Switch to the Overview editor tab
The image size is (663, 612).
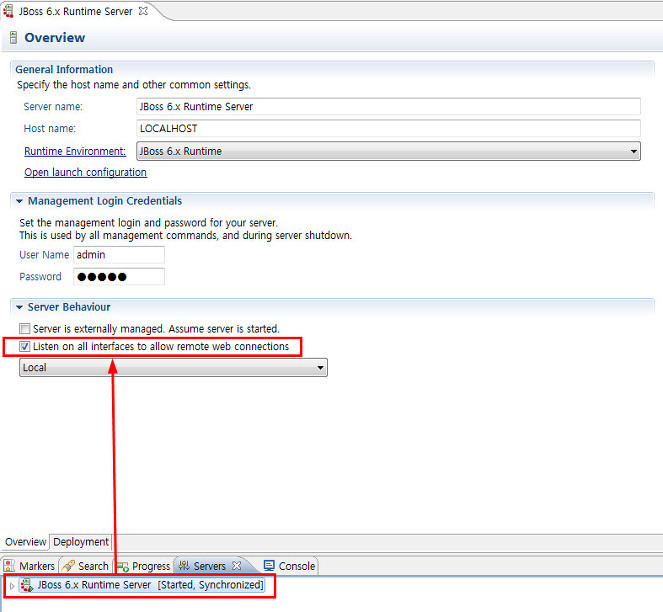tap(25, 542)
